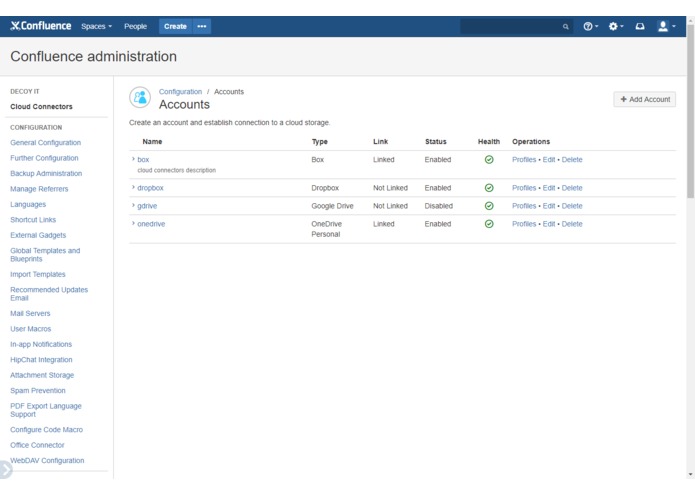695x494 pixels.
Task: Edit the dropbox account
Action: (549, 188)
